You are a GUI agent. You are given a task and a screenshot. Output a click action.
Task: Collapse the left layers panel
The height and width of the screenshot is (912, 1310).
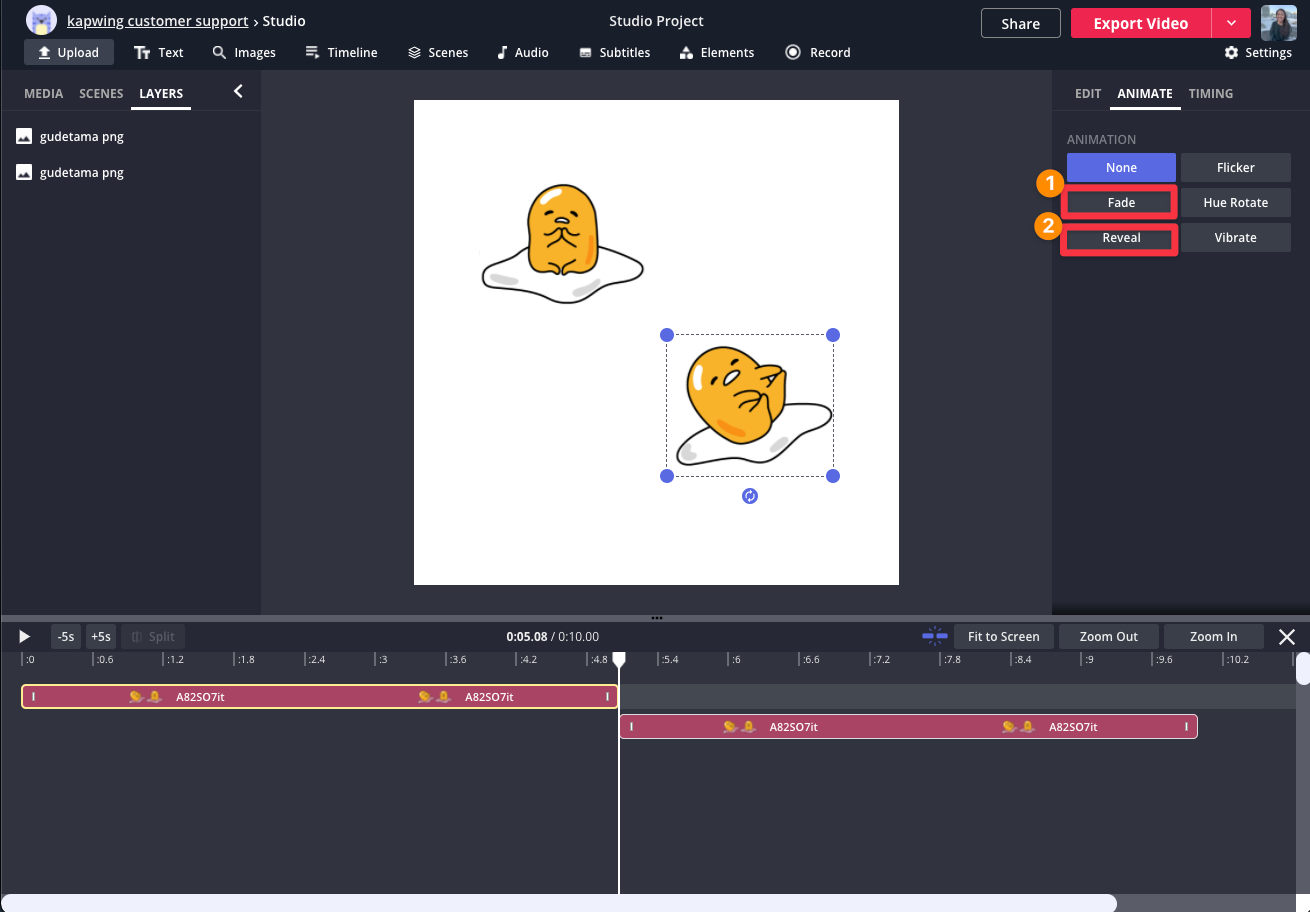click(x=238, y=92)
